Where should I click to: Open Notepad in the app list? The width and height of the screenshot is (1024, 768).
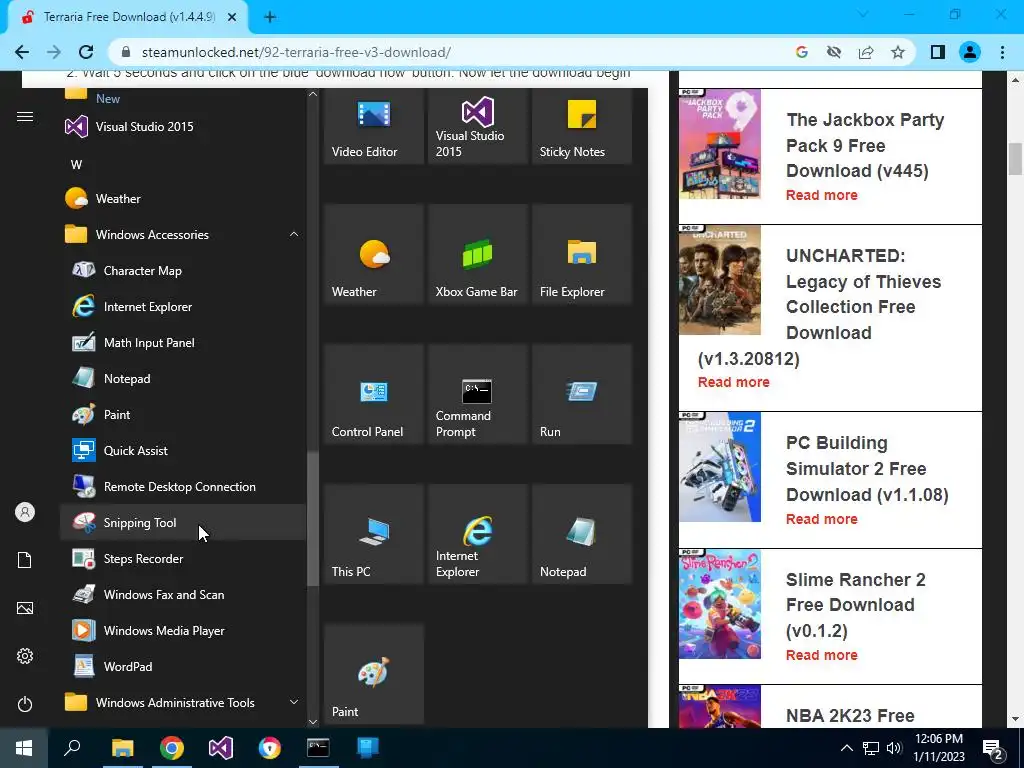pyautogui.click(x=183, y=378)
